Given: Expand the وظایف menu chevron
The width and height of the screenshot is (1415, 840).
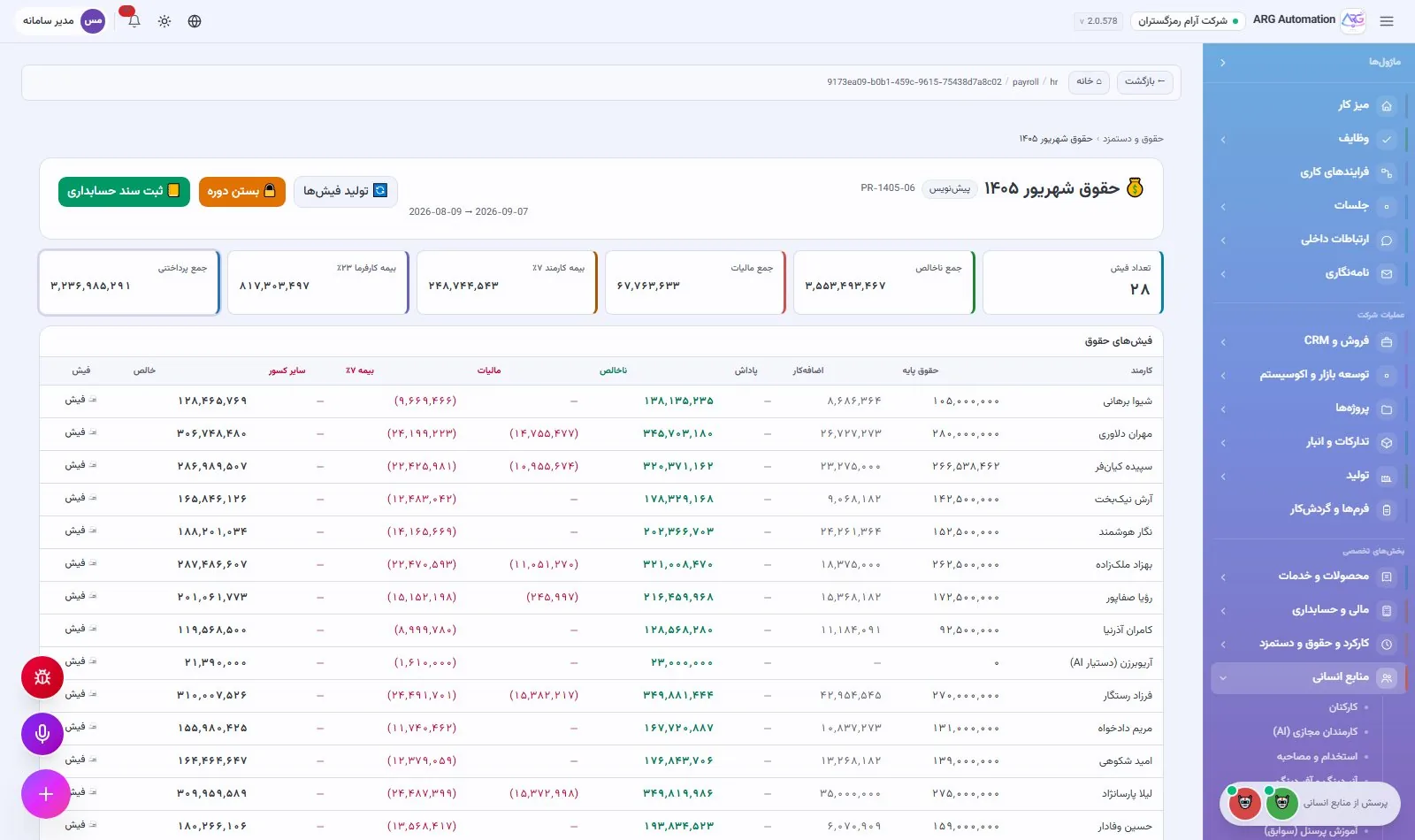Looking at the screenshot, I should point(1223,140).
